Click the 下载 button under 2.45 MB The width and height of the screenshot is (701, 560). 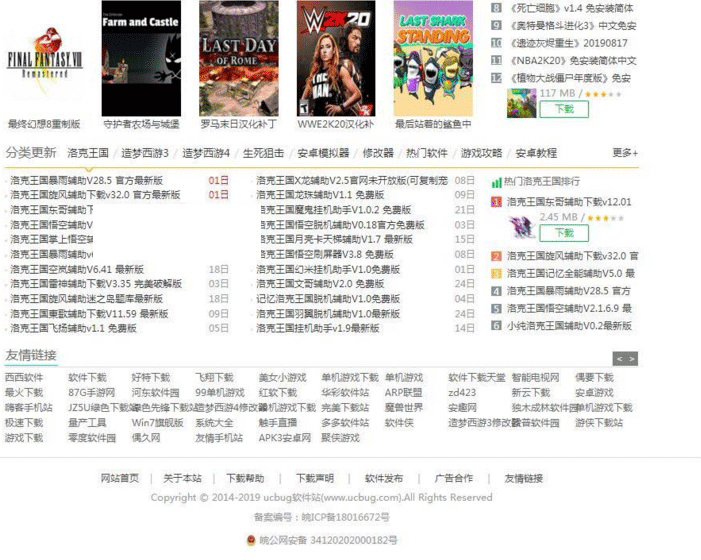(x=564, y=233)
